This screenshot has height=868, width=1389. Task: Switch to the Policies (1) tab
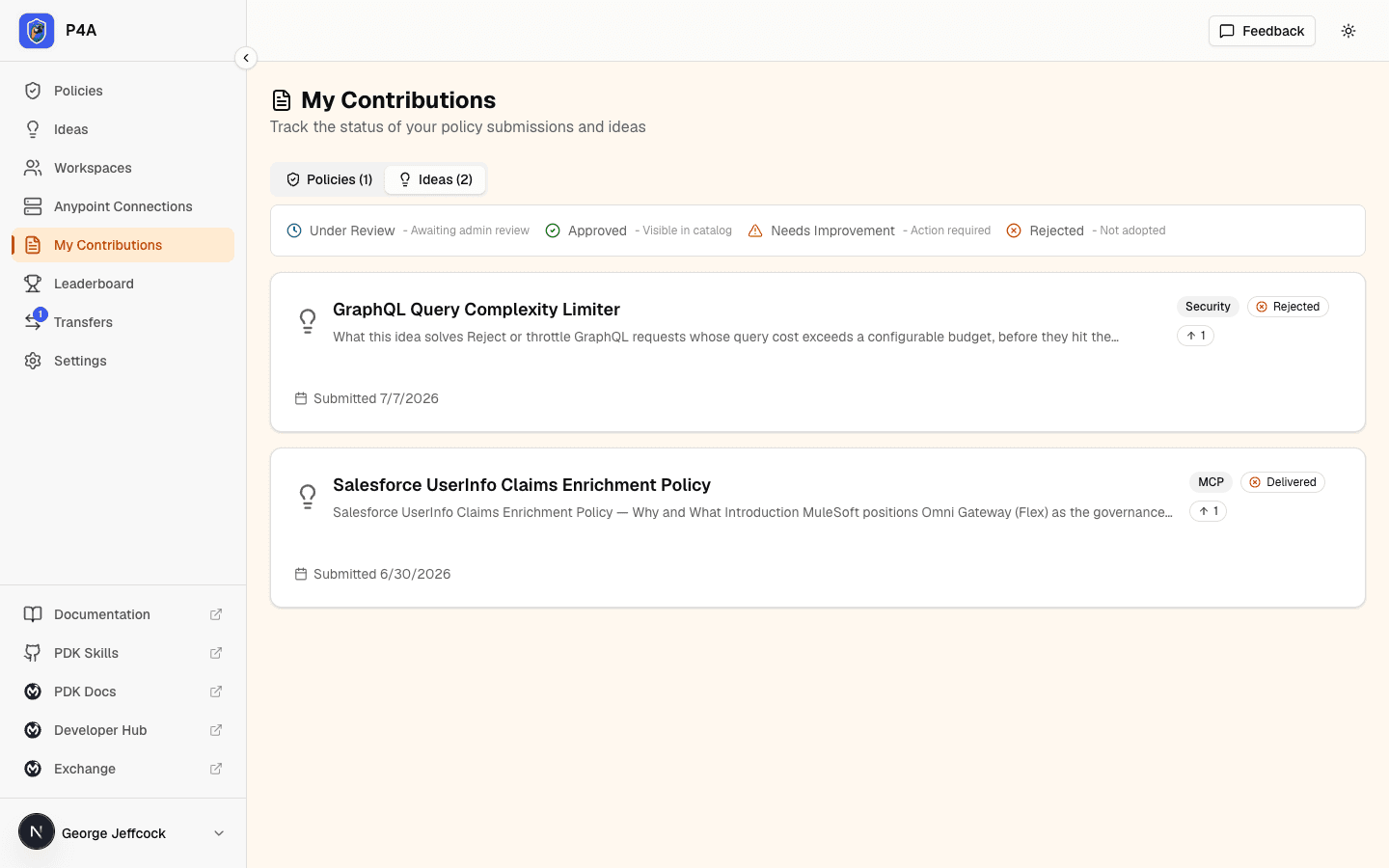click(329, 179)
